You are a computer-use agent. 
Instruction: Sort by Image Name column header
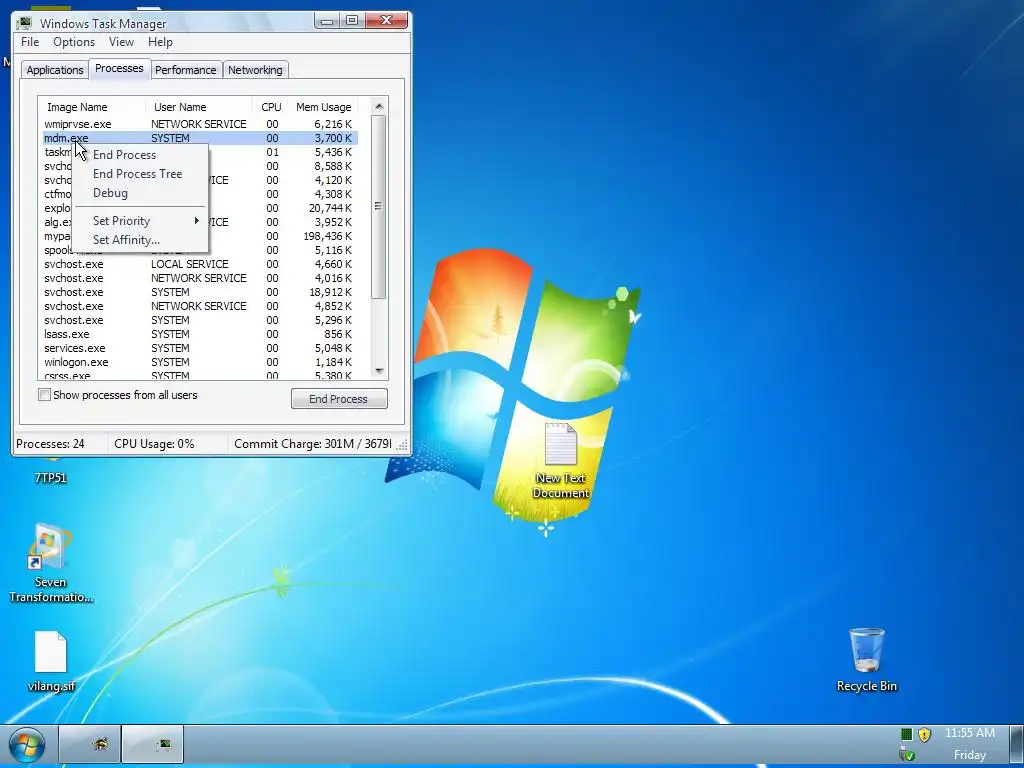pos(91,106)
